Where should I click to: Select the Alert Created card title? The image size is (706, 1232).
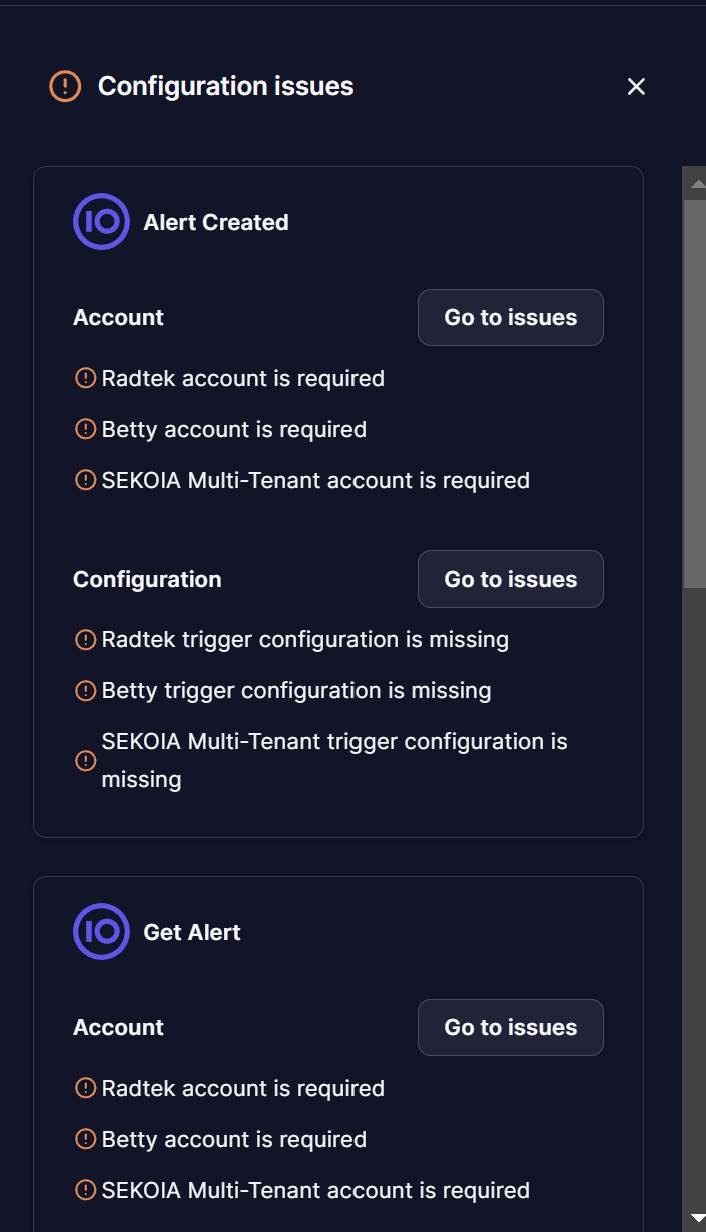[x=216, y=222]
